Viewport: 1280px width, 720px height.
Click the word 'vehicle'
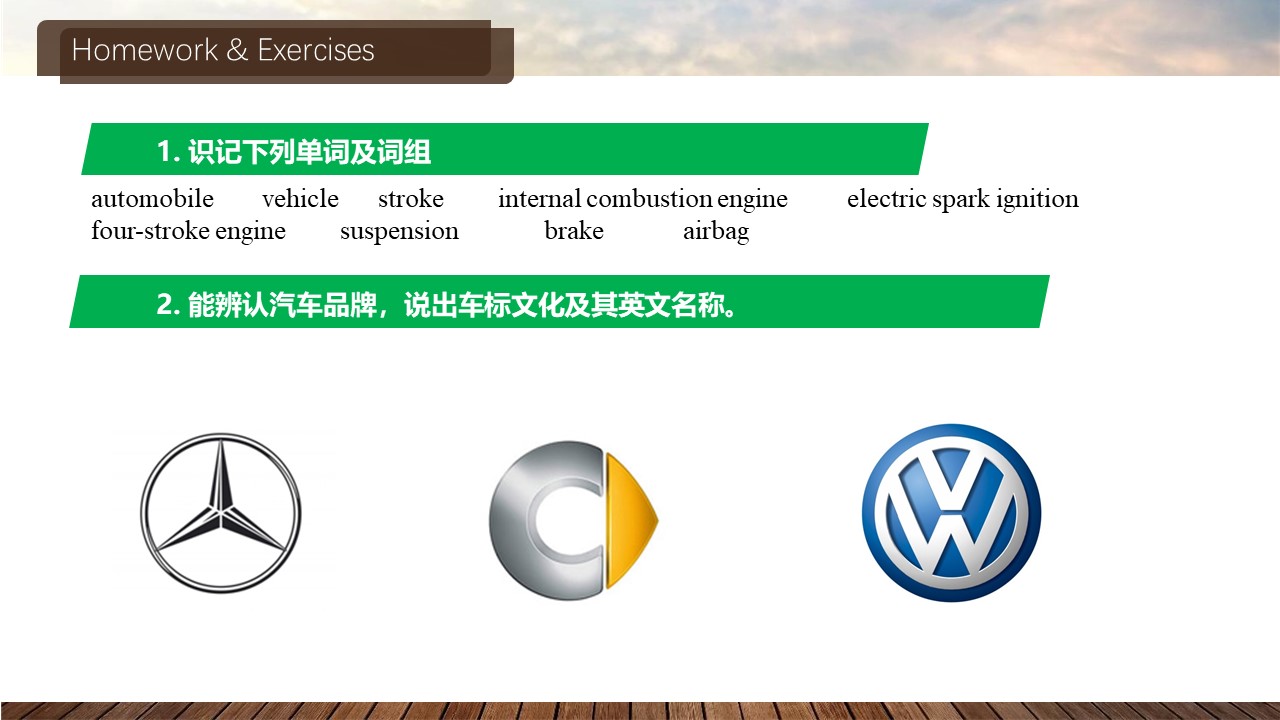(x=300, y=199)
